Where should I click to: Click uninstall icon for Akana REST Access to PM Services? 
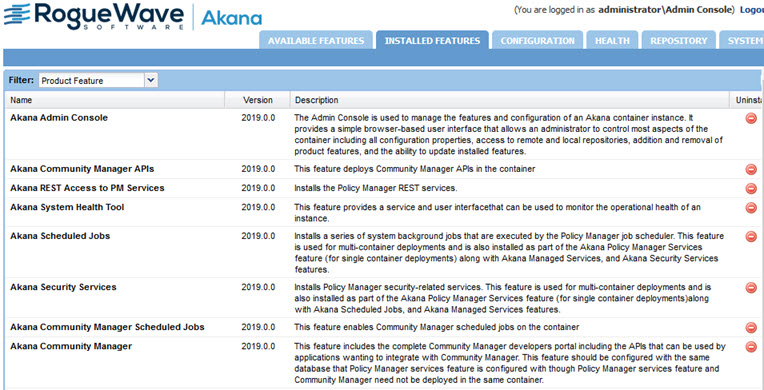(751, 188)
